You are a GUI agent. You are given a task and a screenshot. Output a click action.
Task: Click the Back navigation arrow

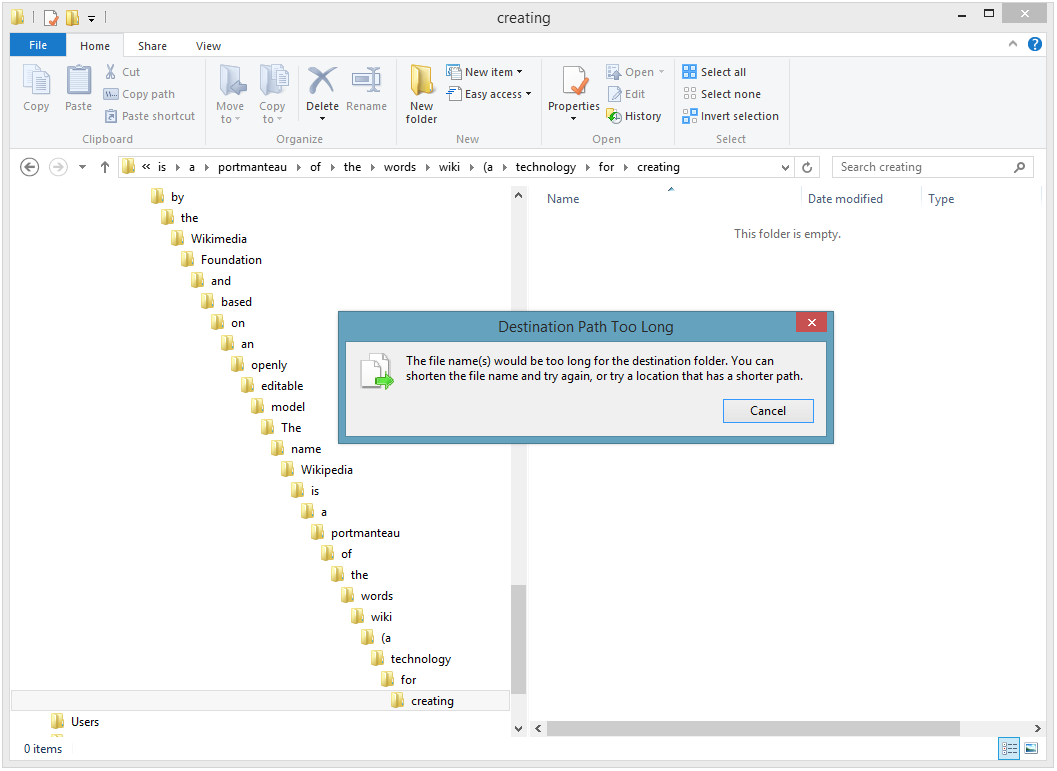pyautogui.click(x=30, y=166)
